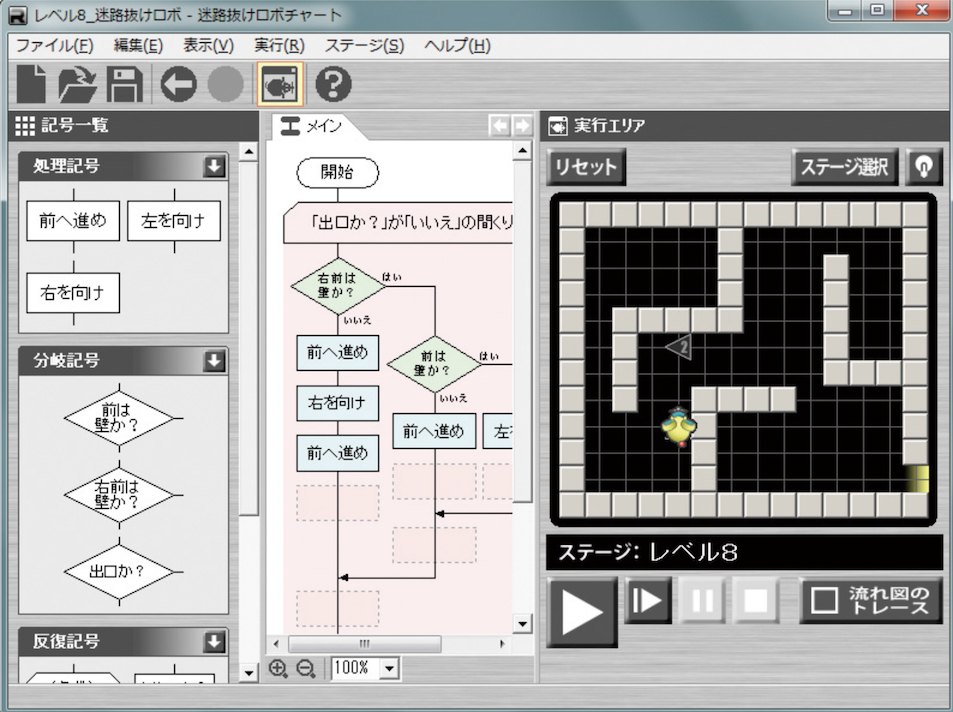
Task: Click the 記号一覧 grid icon
Action: click(x=25, y=126)
